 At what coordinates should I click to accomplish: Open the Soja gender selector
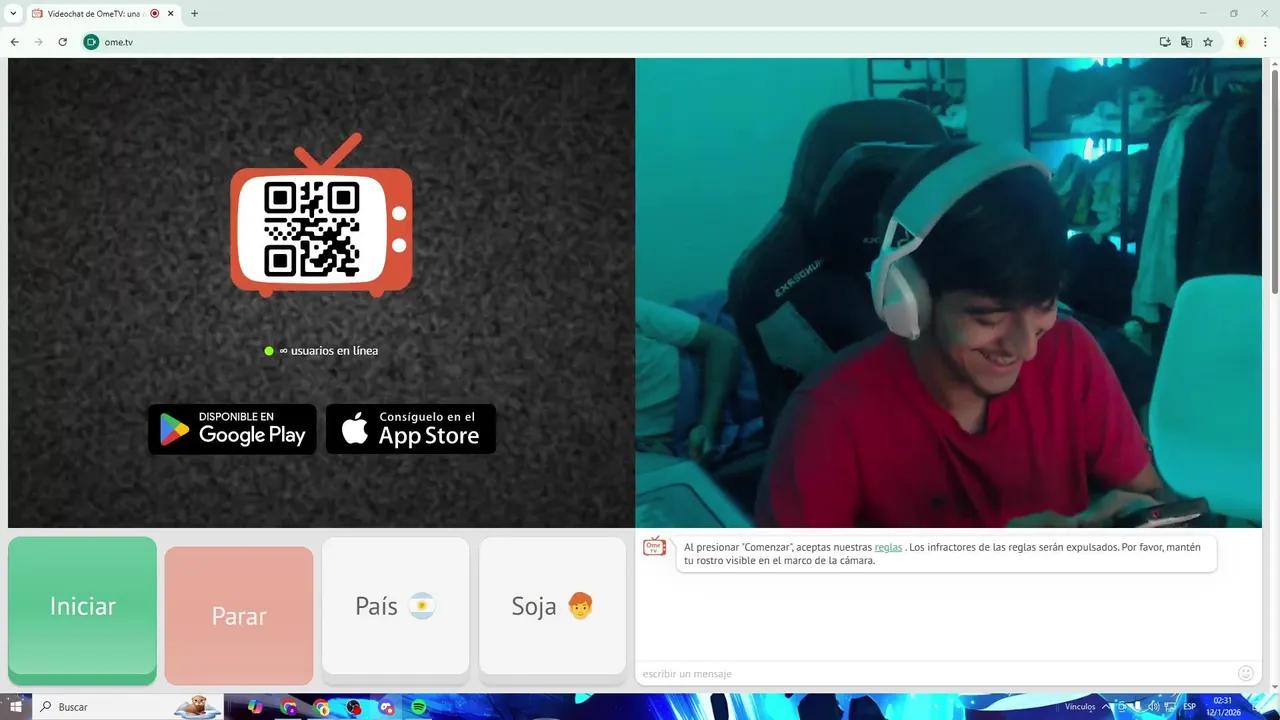point(552,605)
